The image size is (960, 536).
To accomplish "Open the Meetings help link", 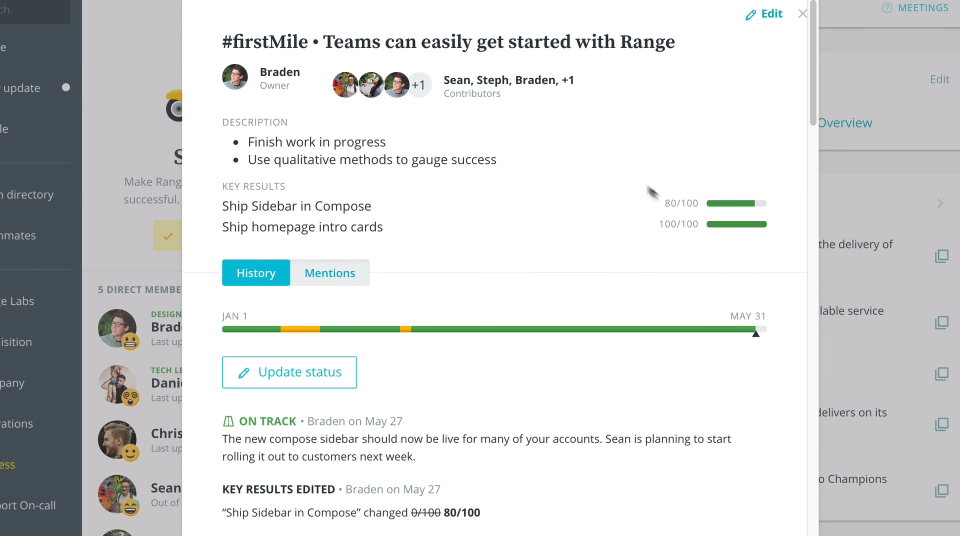I will (915, 8).
